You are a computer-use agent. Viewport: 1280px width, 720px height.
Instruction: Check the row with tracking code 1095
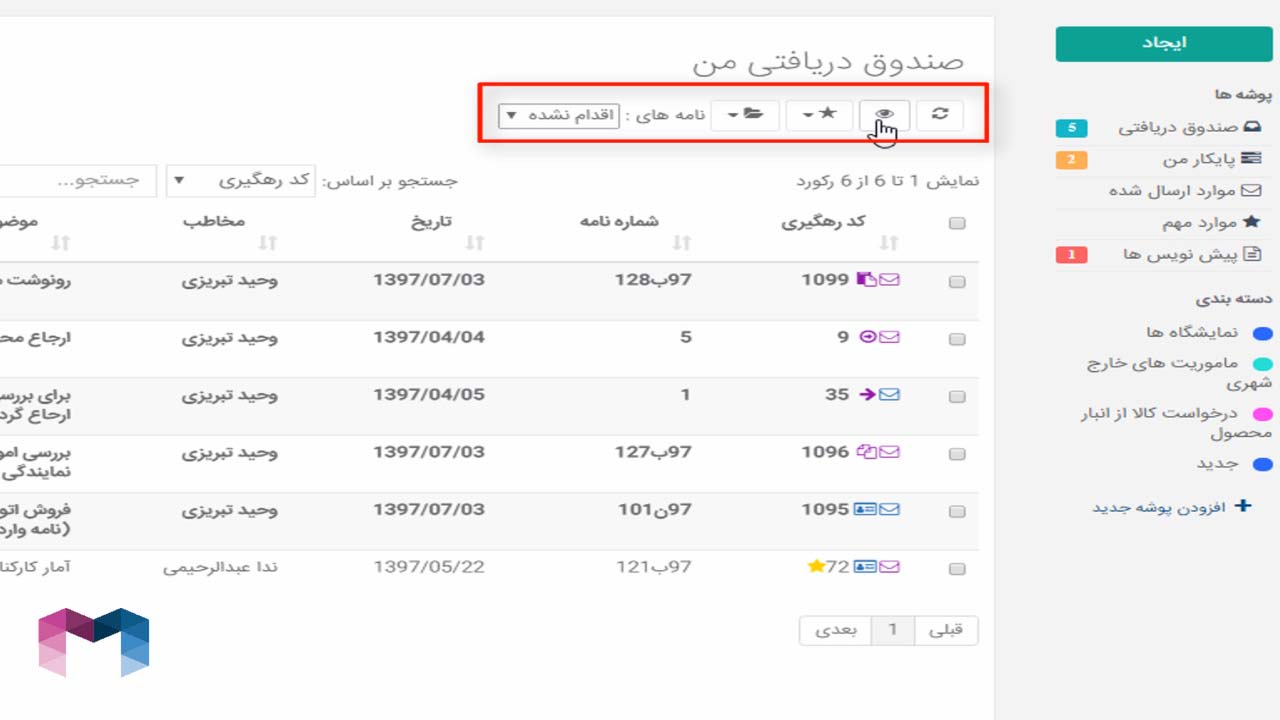point(957,511)
